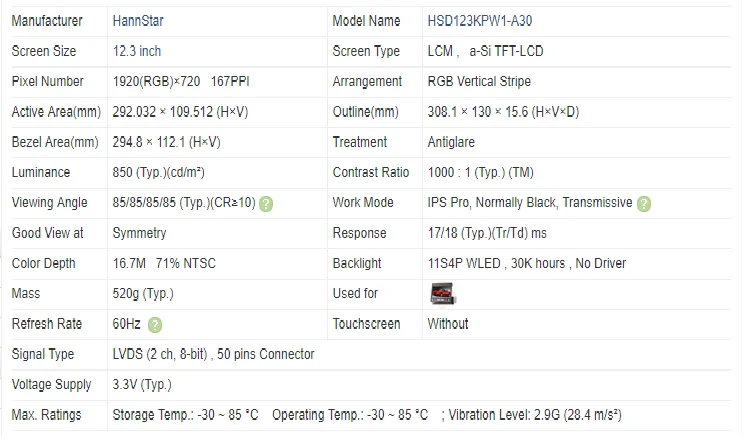The width and height of the screenshot is (743, 442).
Task: Select the '850 (Typ.)(cd/m²)' luminance value
Action: [158, 172]
